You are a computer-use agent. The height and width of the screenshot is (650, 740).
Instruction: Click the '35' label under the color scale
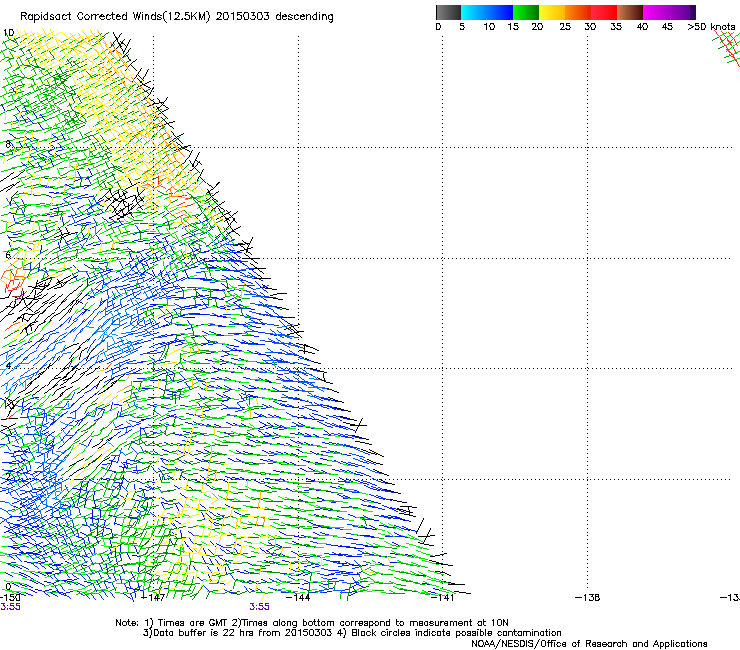click(x=616, y=27)
